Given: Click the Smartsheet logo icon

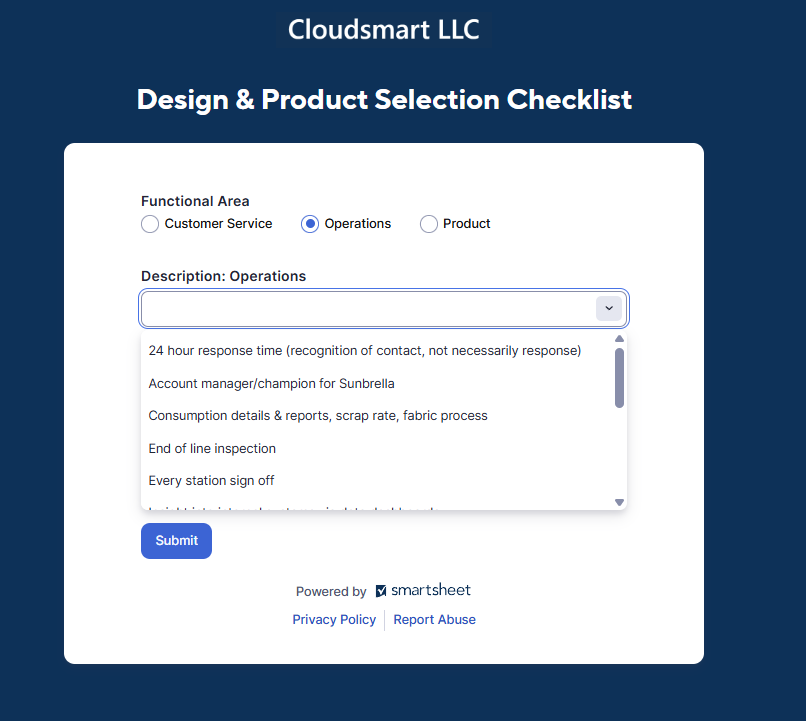Looking at the screenshot, I should point(381,591).
